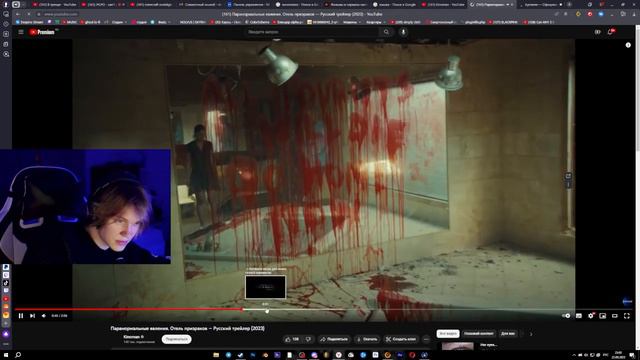Mute the video player volume
The image size is (640, 360).
44,316
